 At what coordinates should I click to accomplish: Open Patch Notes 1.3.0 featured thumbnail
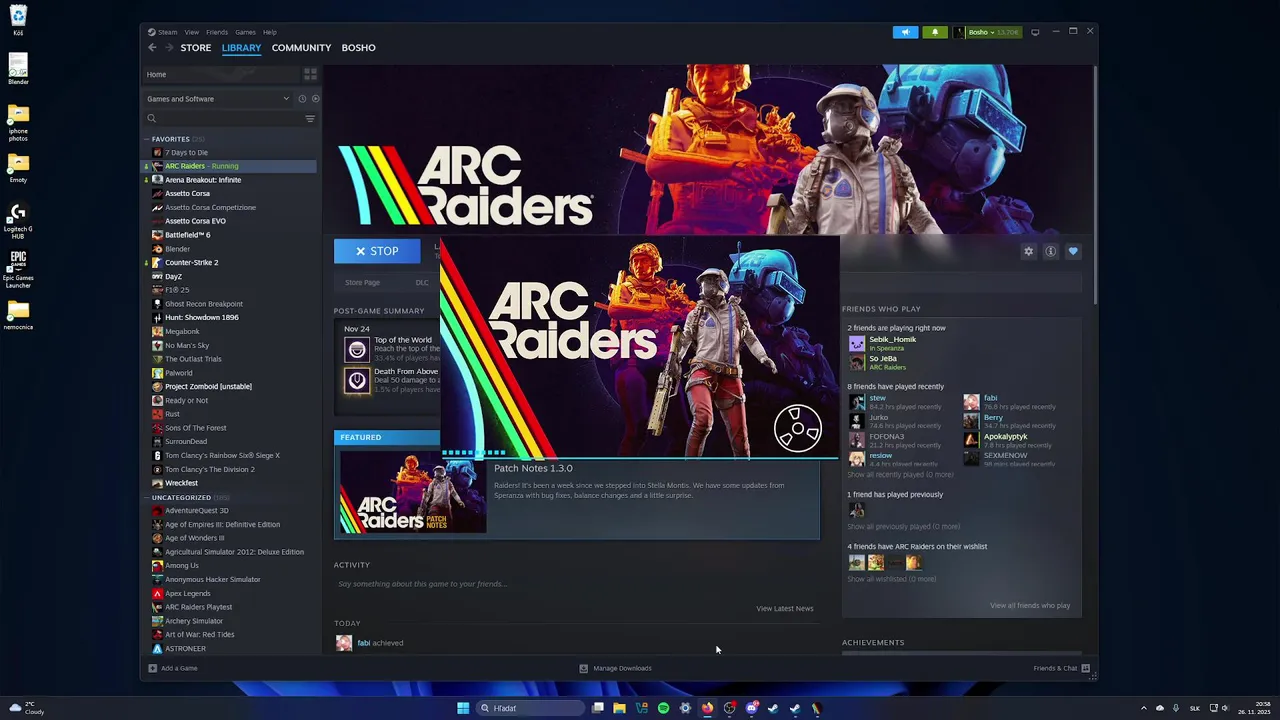(x=413, y=491)
